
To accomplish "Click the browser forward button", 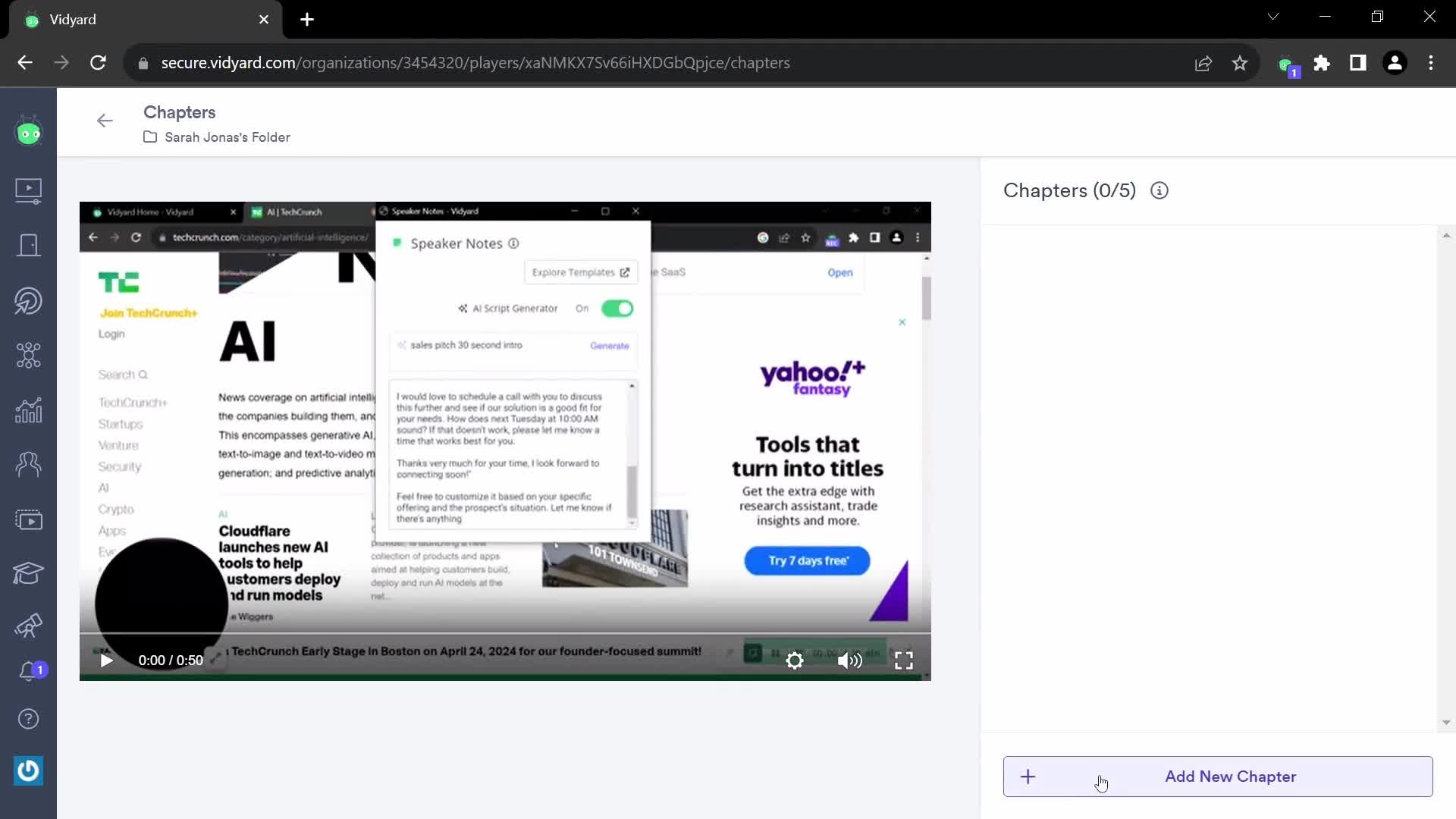I will point(61,63).
